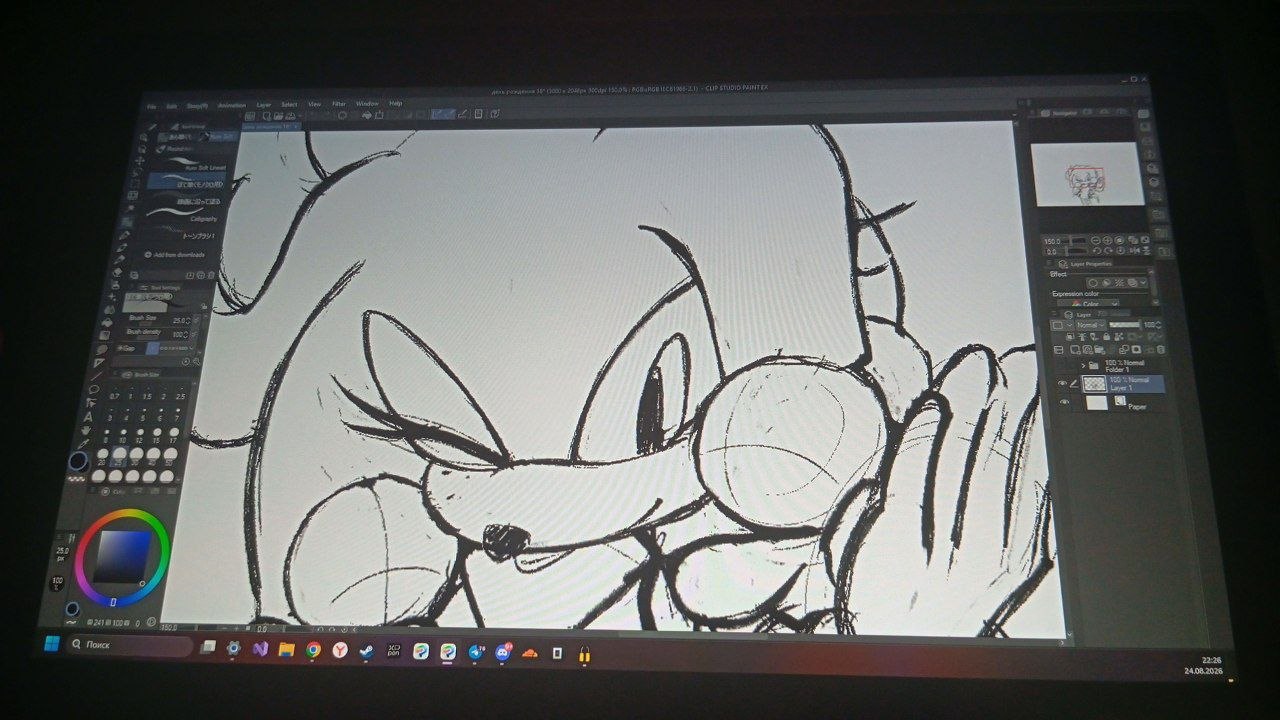Click Add from downloads

click(174, 254)
